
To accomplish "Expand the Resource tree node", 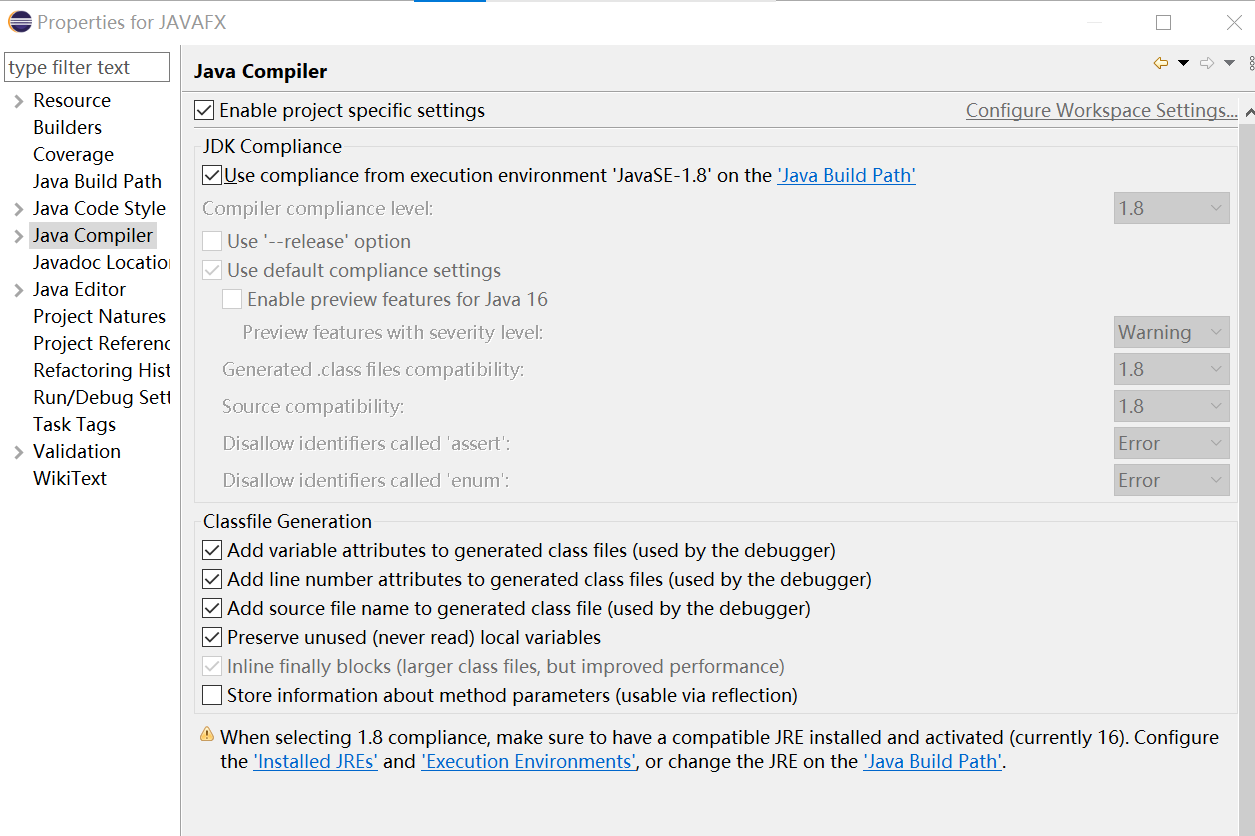I will (19, 101).
